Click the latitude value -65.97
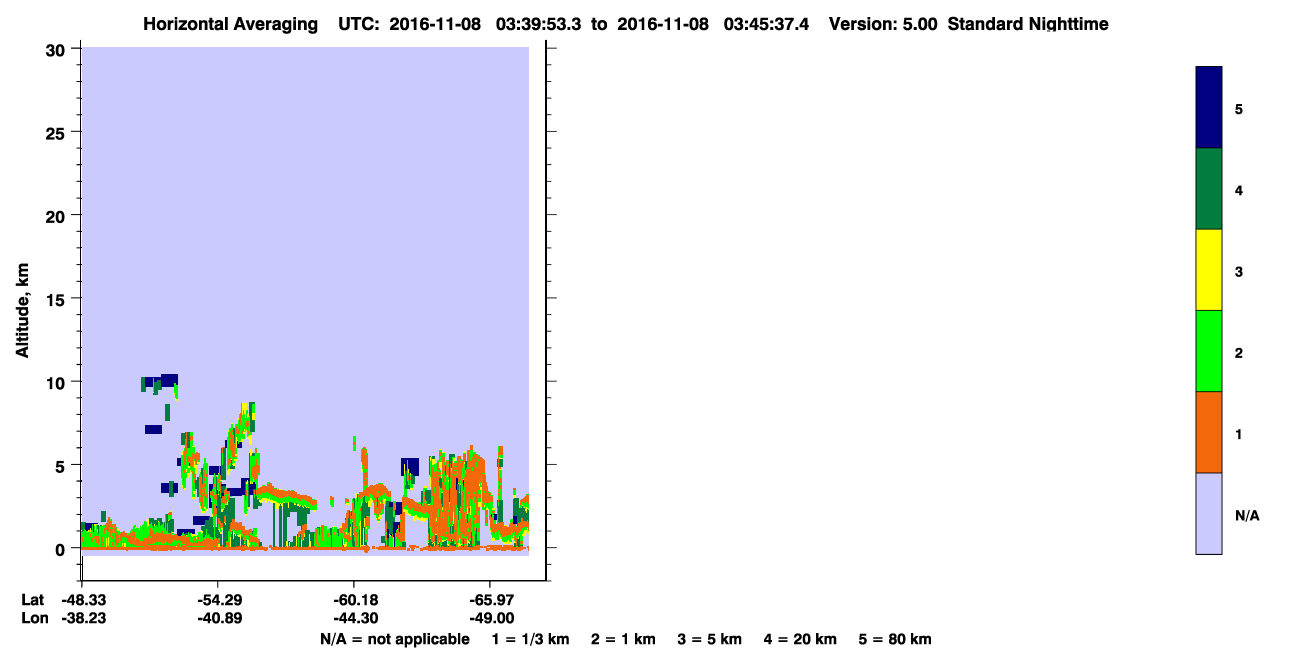The width and height of the screenshot is (1300, 667). 490,600
